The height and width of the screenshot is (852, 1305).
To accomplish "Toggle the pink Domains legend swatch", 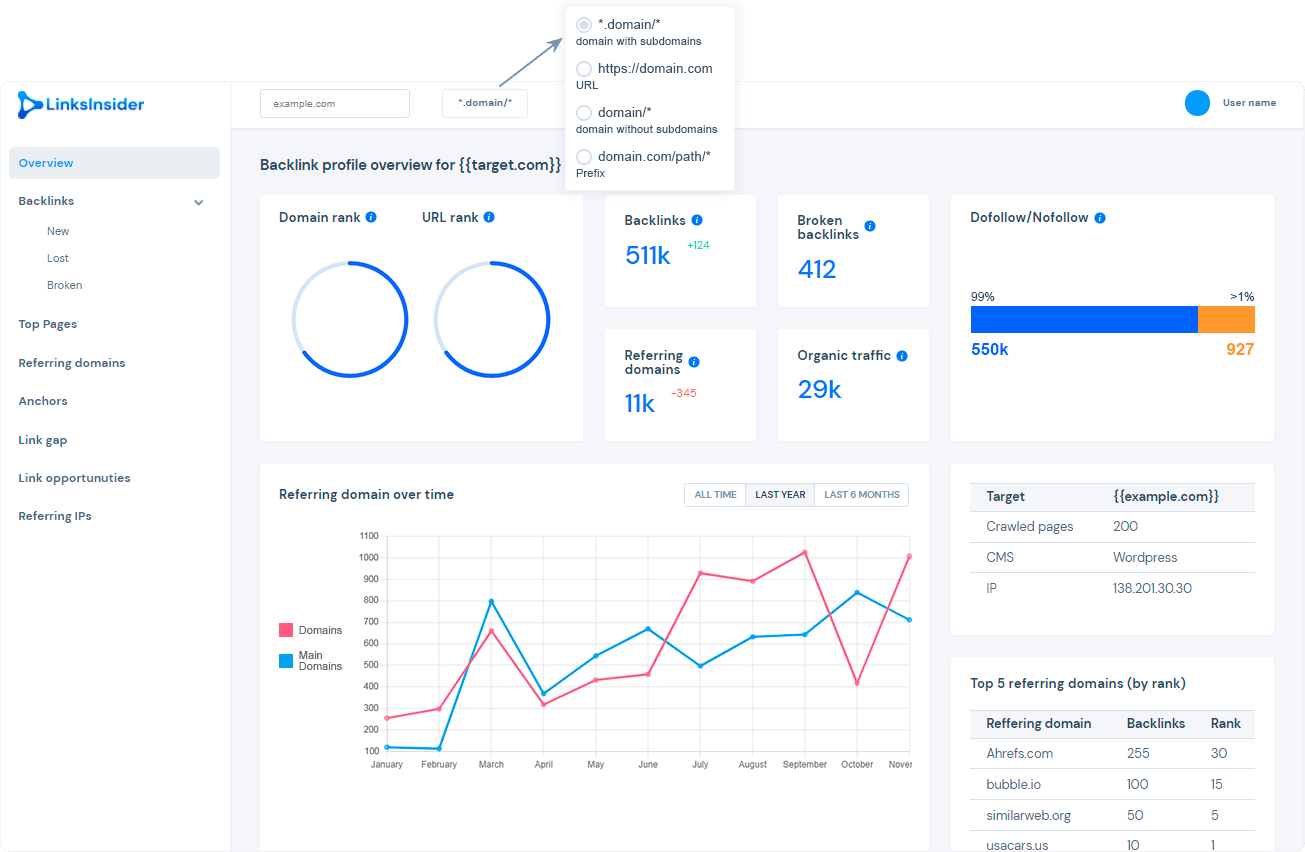I will (x=286, y=630).
